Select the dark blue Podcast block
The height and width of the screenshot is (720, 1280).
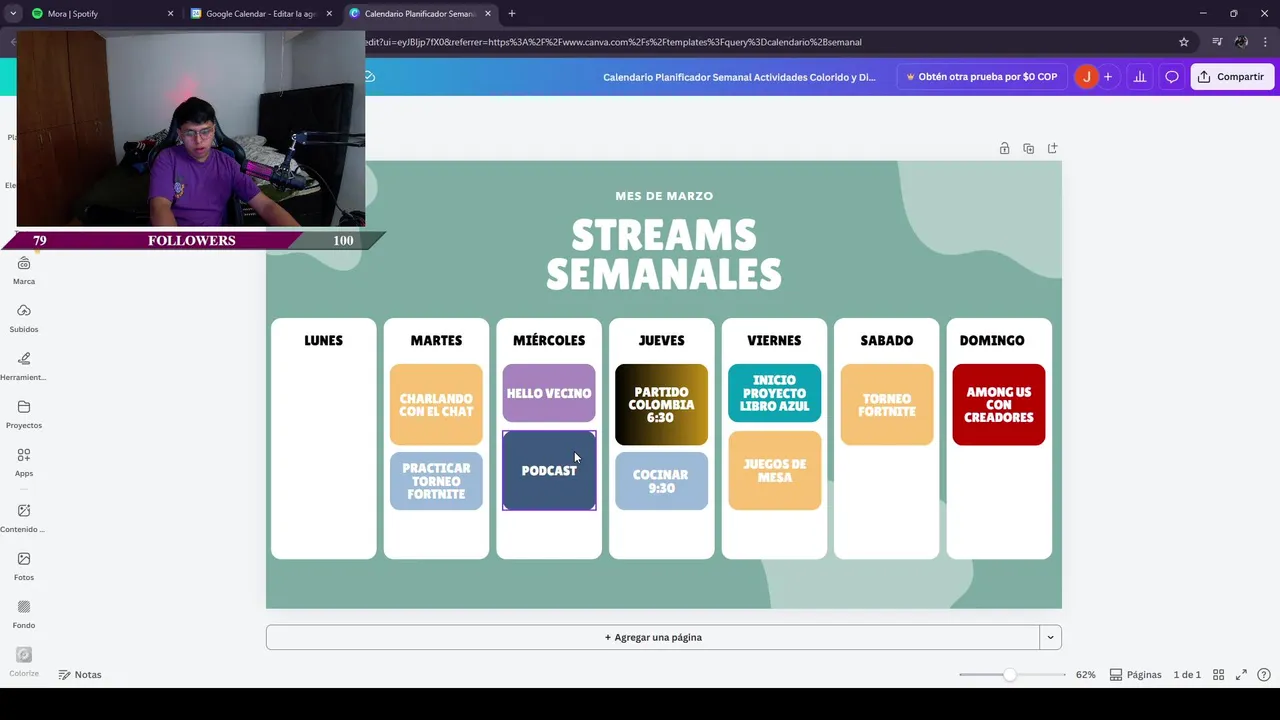(x=549, y=470)
